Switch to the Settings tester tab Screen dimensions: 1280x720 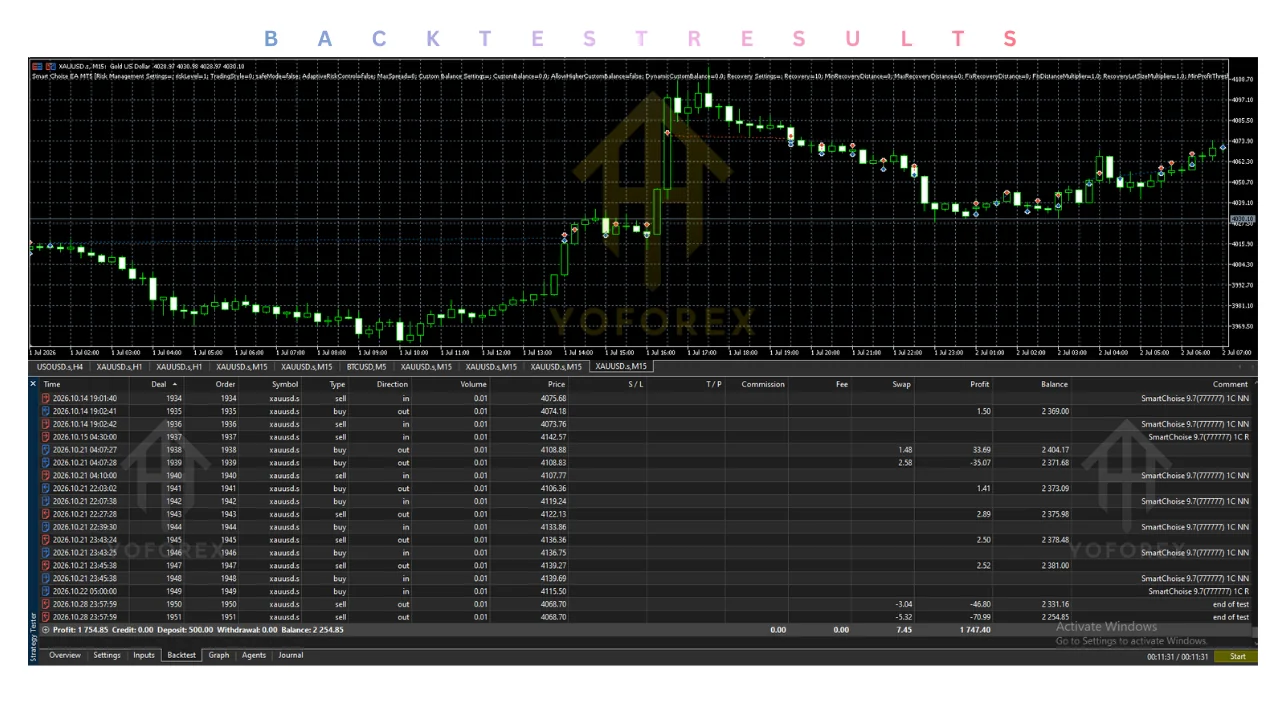pos(107,655)
